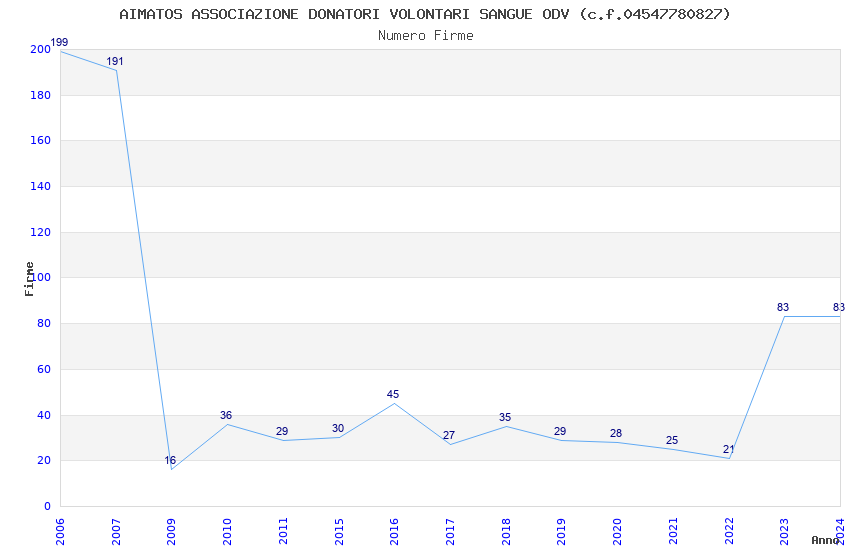
Task: Click the year 2015 on the x-axis
Action: pyautogui.click(x=339, y=531)
